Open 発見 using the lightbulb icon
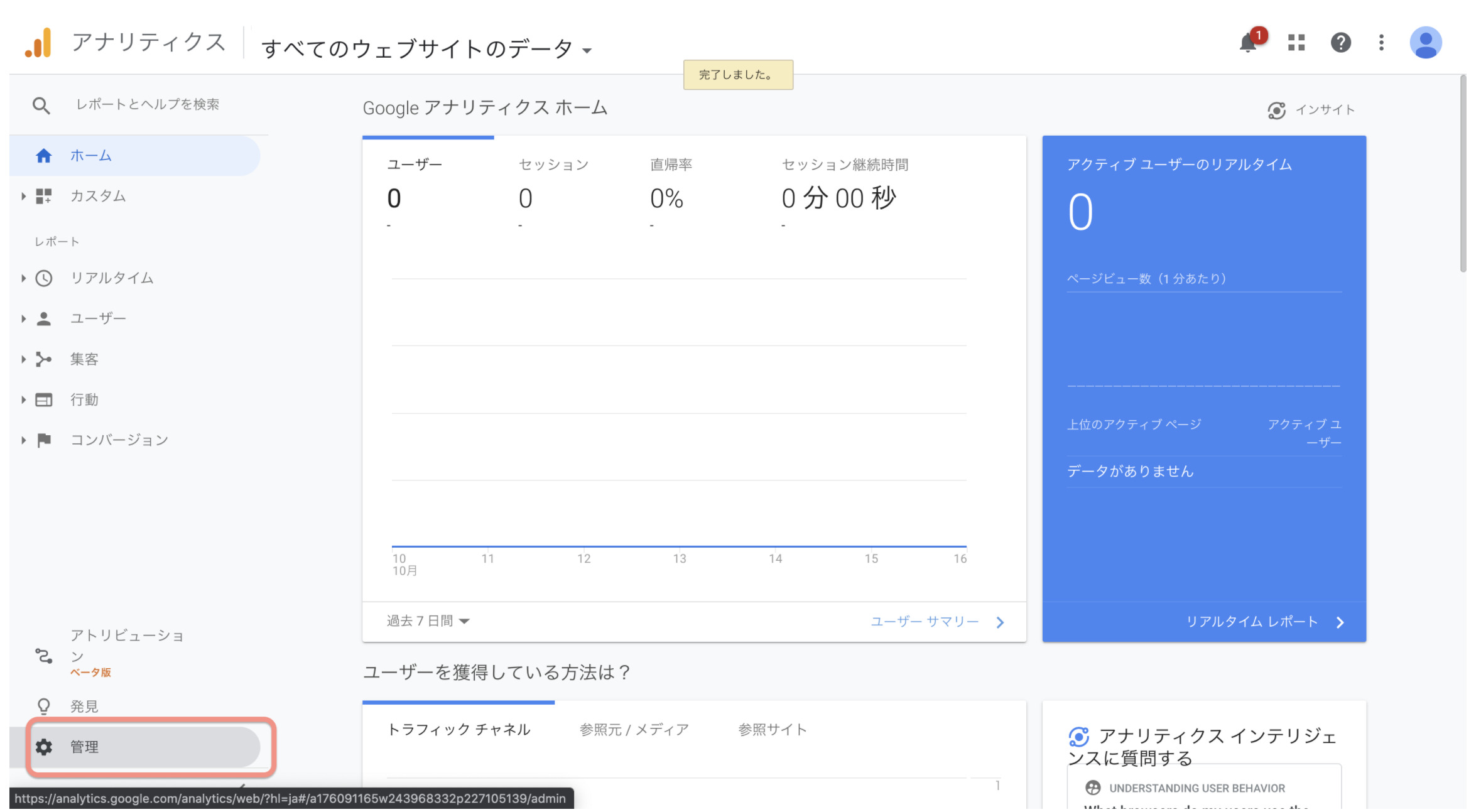The image size is (1481, 812). 44,705
